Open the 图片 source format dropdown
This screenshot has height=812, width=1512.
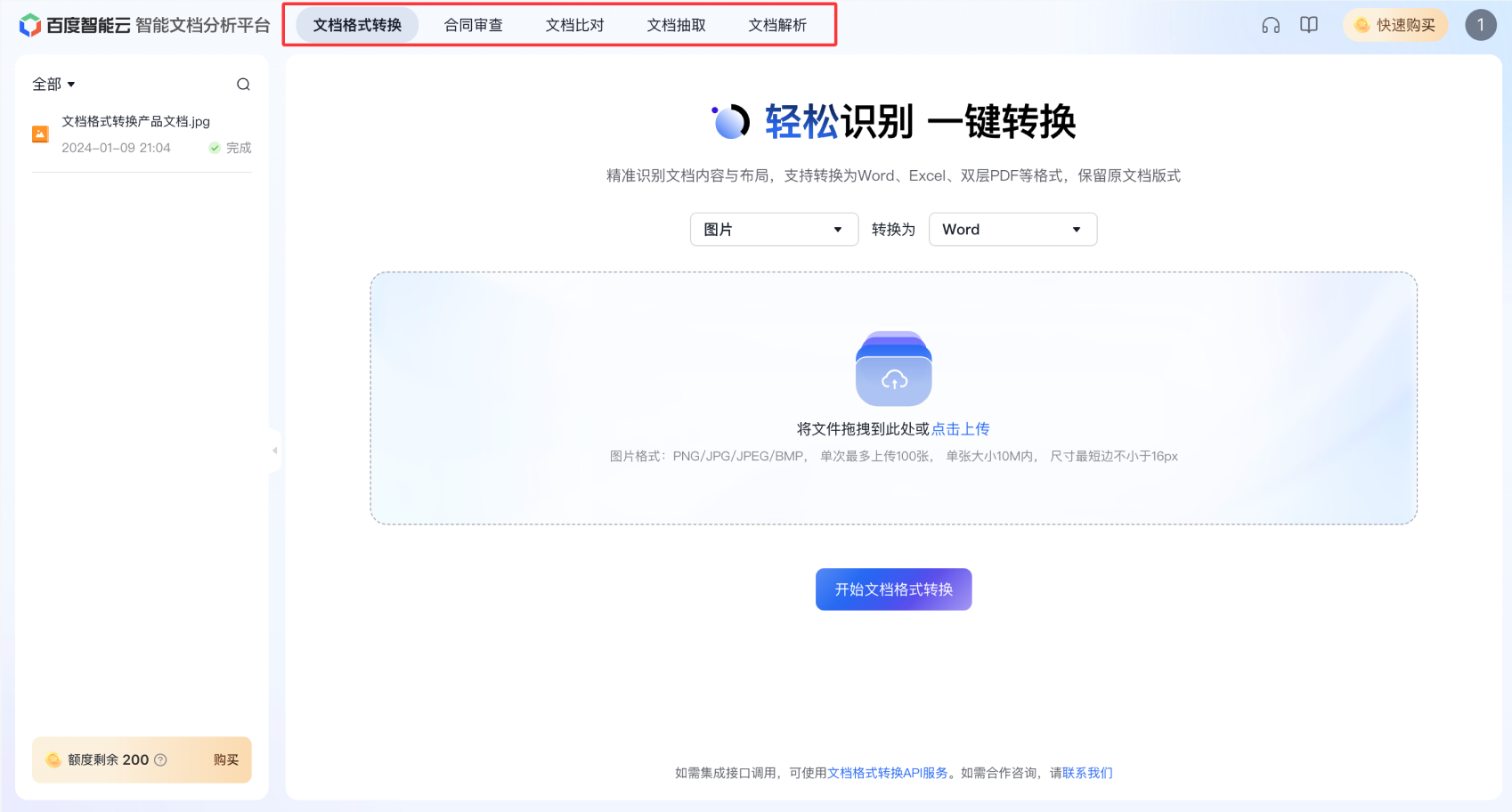click(774, 230)
